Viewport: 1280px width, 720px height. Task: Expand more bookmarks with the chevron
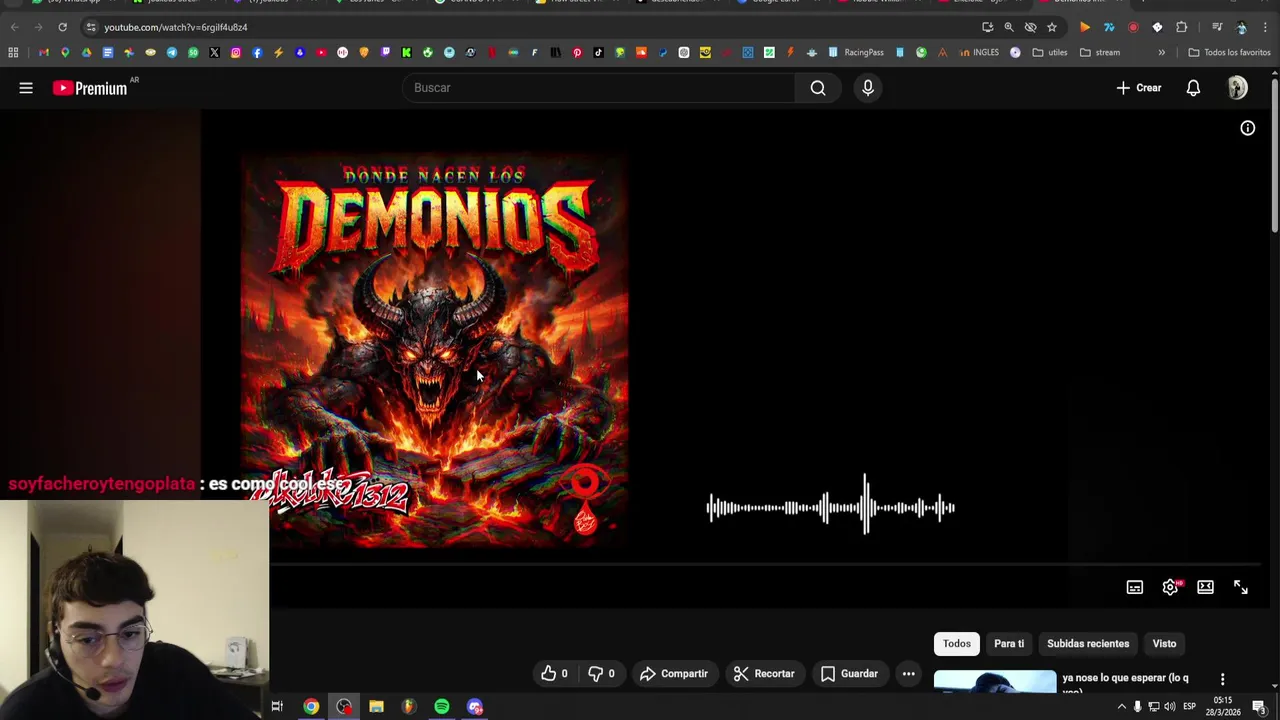pyautogui.click(x=1161, y=52)
